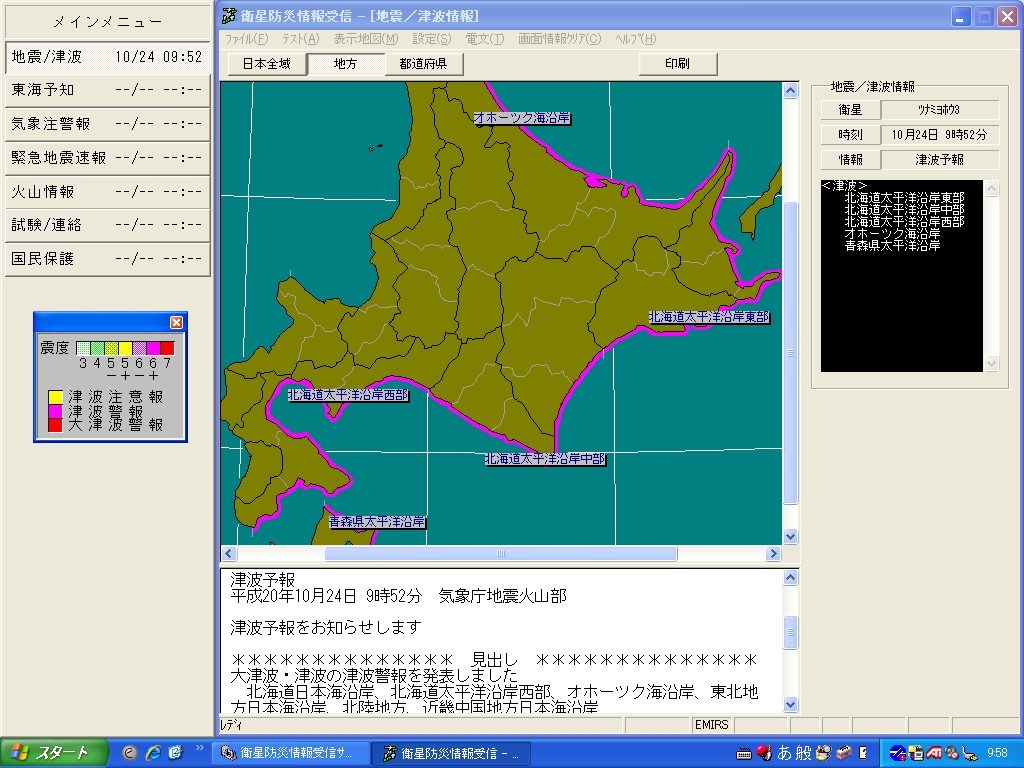Open the 表示地図(M) menu
1024x768 pixels.
(366, 39)
